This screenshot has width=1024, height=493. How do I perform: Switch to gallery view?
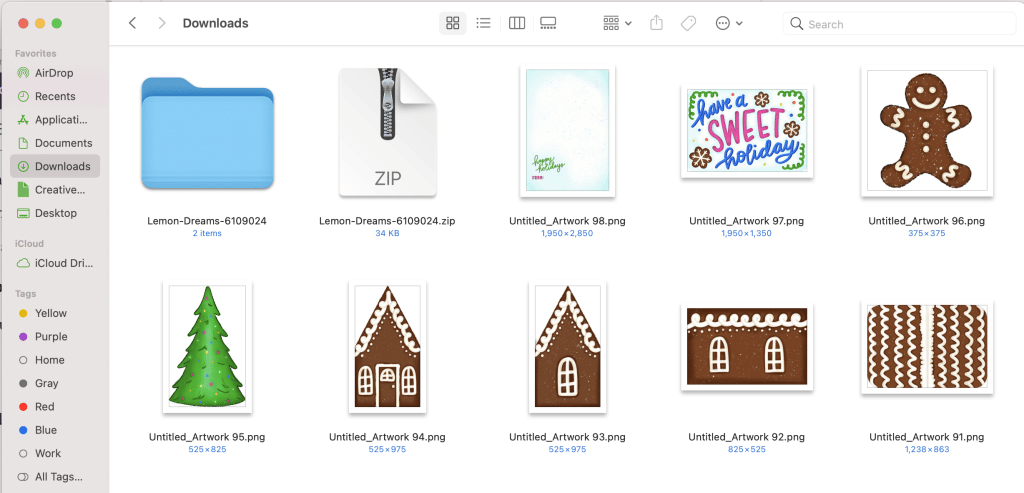(x=548, y=24)
